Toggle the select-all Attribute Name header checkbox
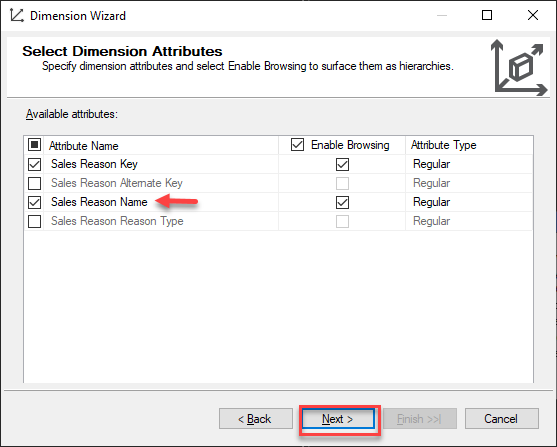Screen dimensions: 557x447 coord(34,145)
